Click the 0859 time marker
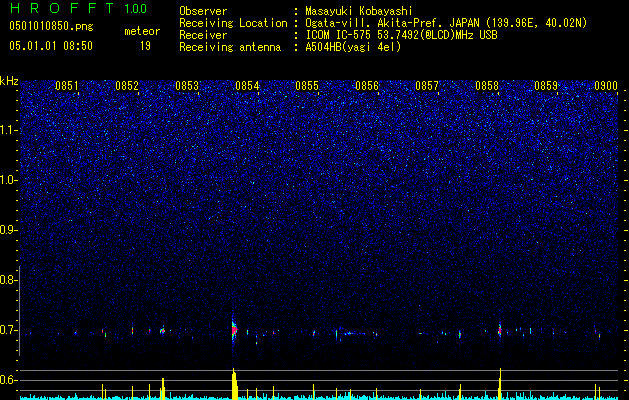 click(x=546, y=86)
